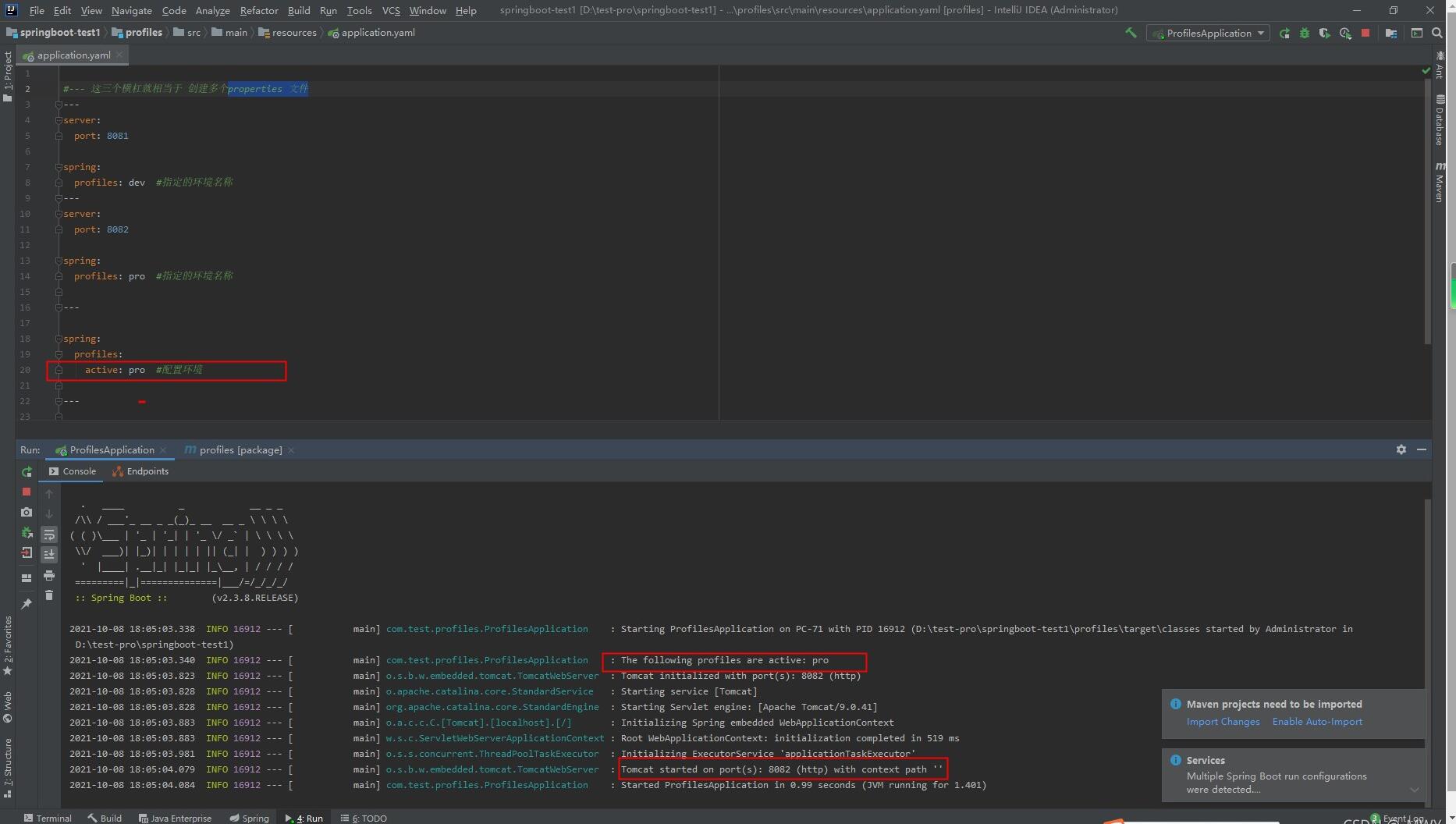Collapse the server block at line 10

pos(59,214)
